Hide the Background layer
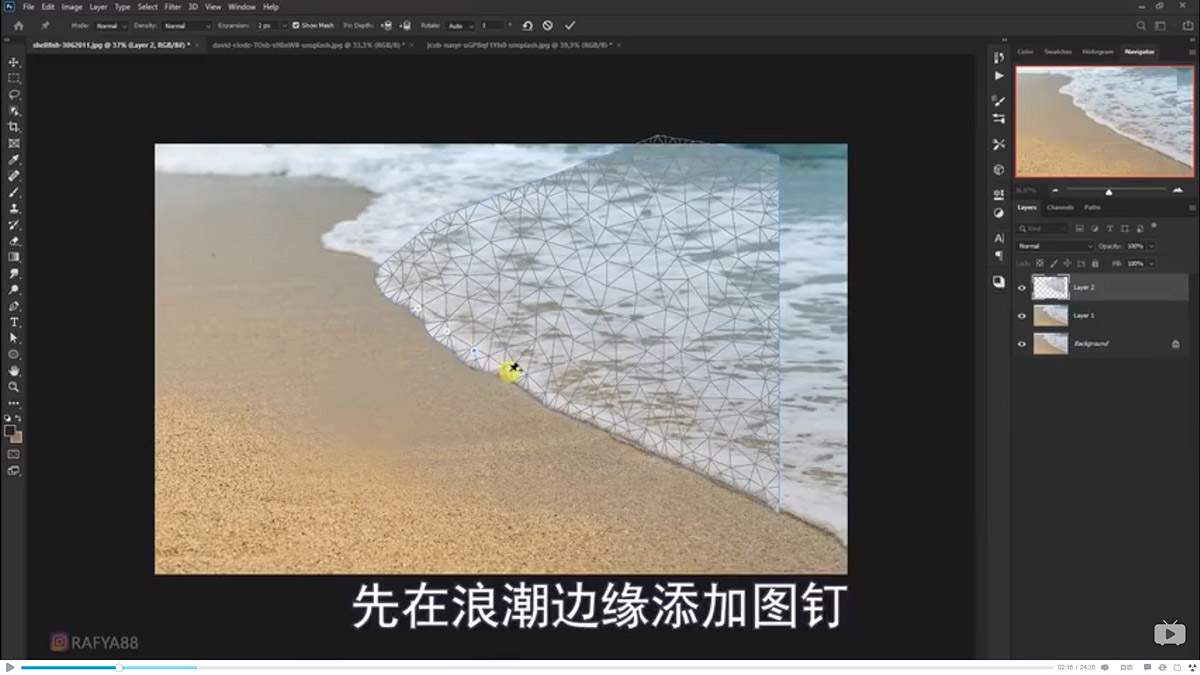The height and width of the screenshot is (675, 1200). (x=1021, y=344)
